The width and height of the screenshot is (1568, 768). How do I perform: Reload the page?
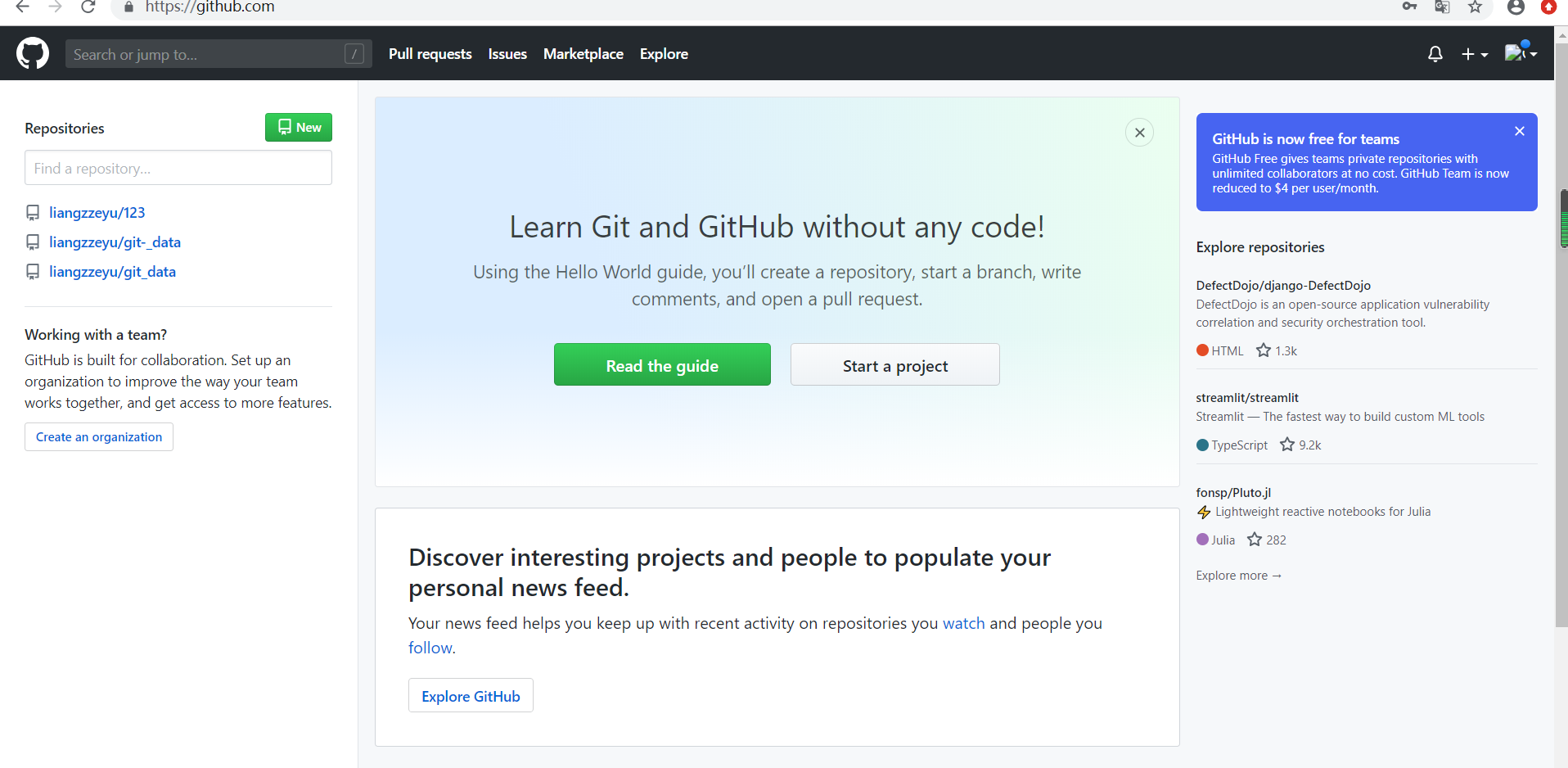88,7
